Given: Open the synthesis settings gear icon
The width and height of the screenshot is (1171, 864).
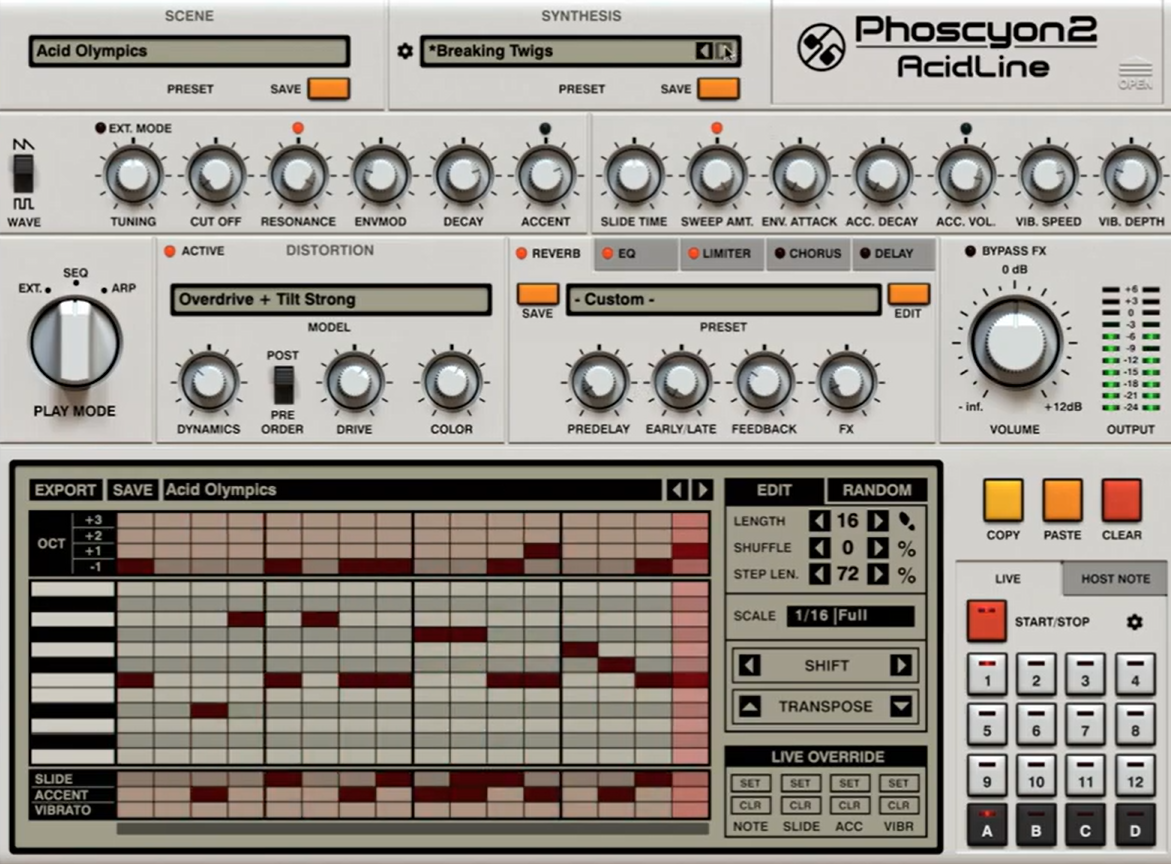Looking at the screenshot, I should pyautogui.click(x=405, y=51).
